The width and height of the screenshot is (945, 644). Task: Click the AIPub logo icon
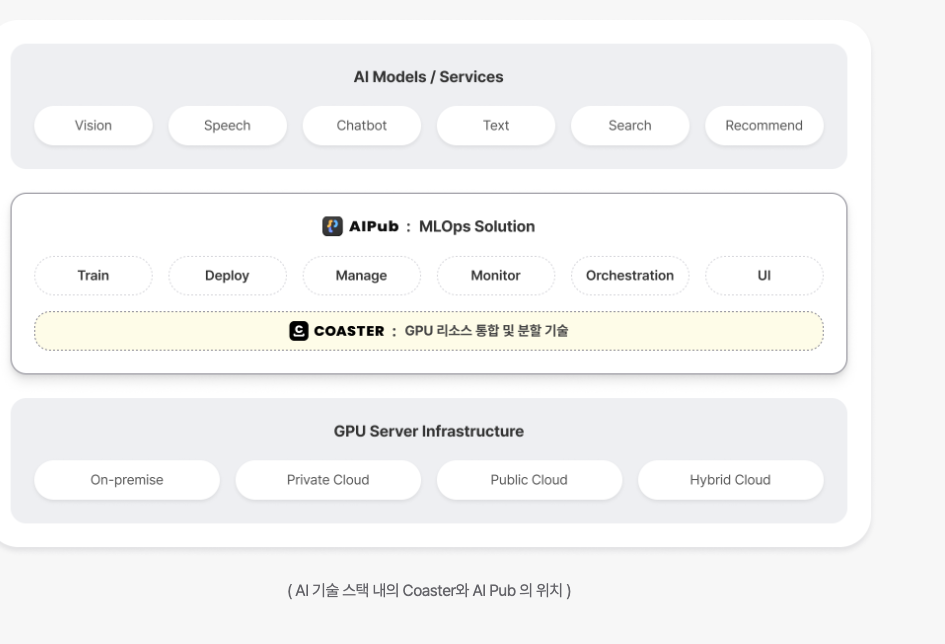click(x=332, y=227)
